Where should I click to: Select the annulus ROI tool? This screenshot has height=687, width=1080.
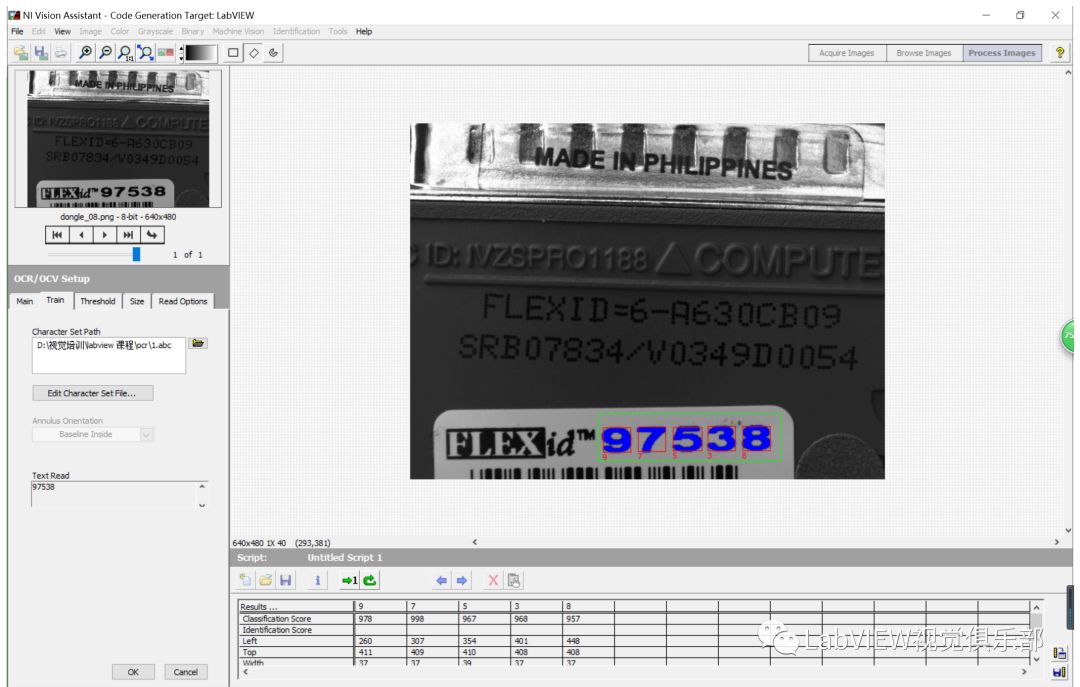coord(274,52)
